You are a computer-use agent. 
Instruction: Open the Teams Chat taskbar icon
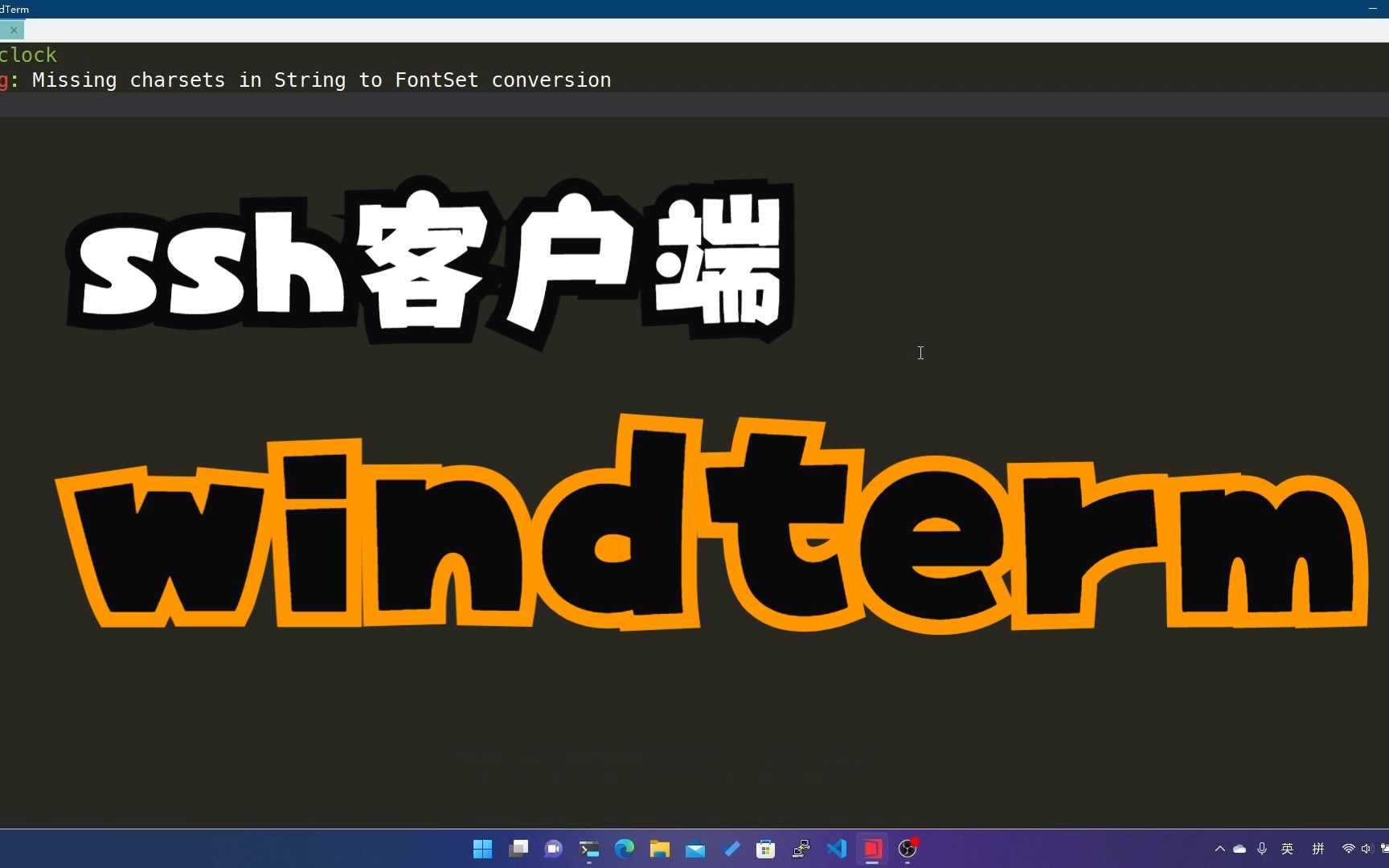554,849
